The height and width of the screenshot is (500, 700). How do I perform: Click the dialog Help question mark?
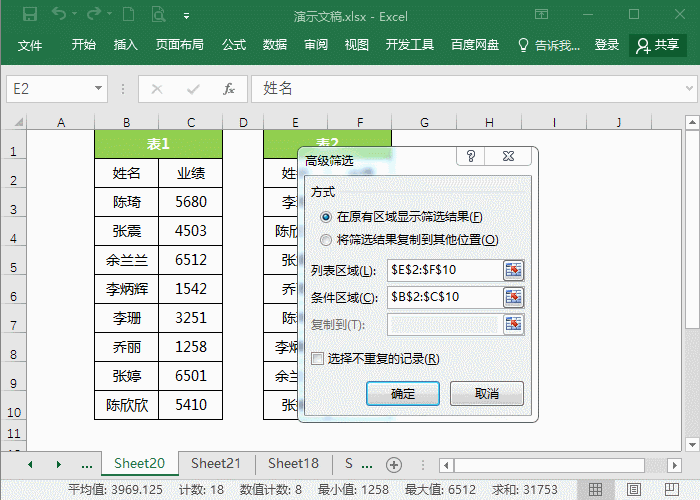click(x=471, y=156)
